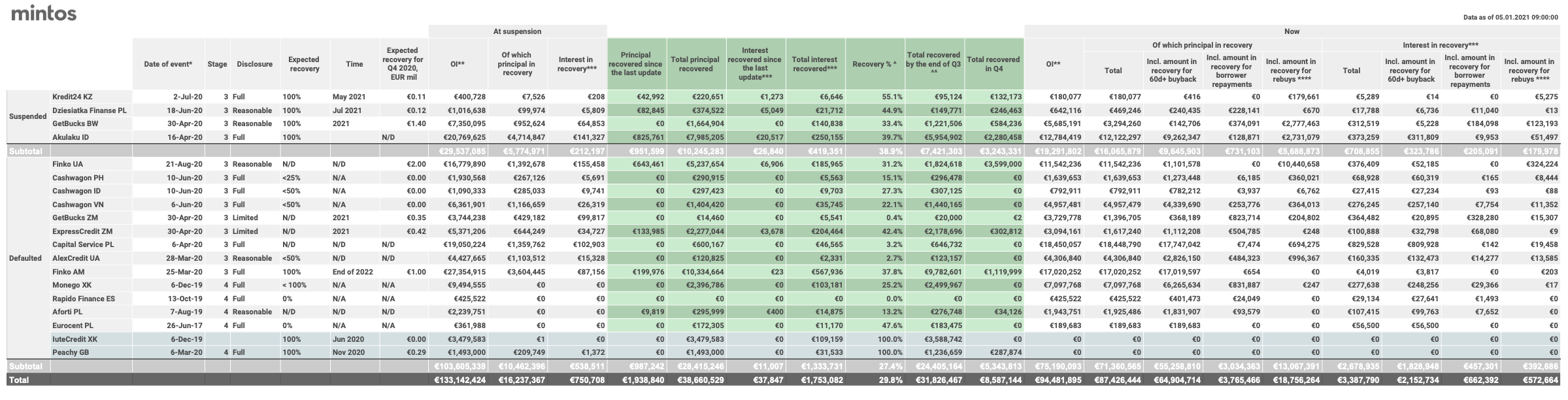Click the 'Total recovered in Q4' header
Screen dimensions: 1568x400
pyautogui.click(x=993, y=64)
